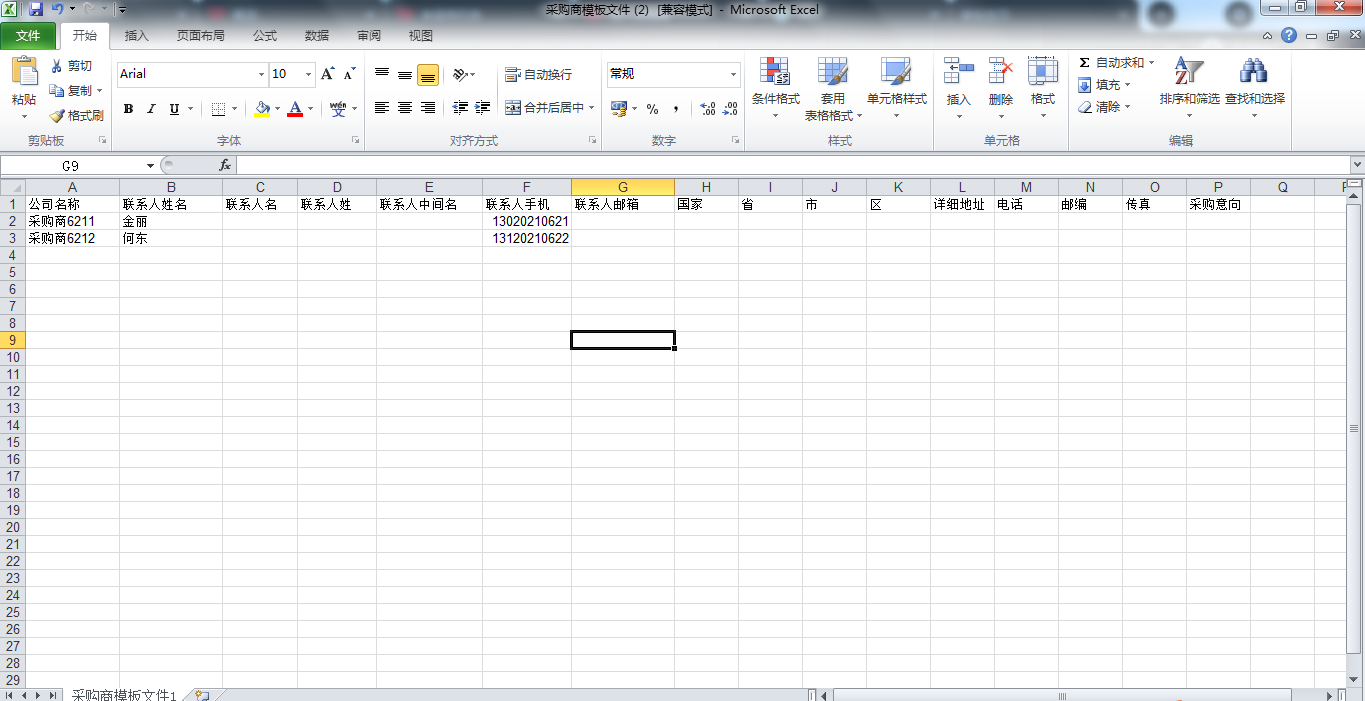Click the Merge and Center icon
This screenshot has height=701, width=1365.
click(x=513, y=108)
